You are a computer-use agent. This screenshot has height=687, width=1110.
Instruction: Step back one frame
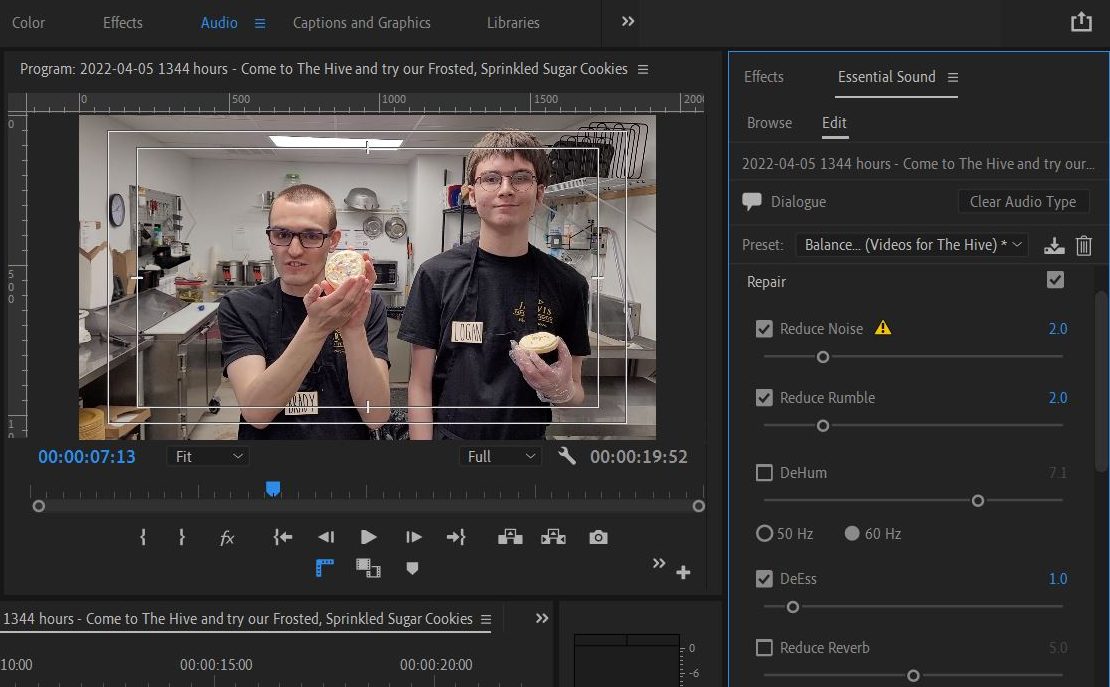pos(326,538)
